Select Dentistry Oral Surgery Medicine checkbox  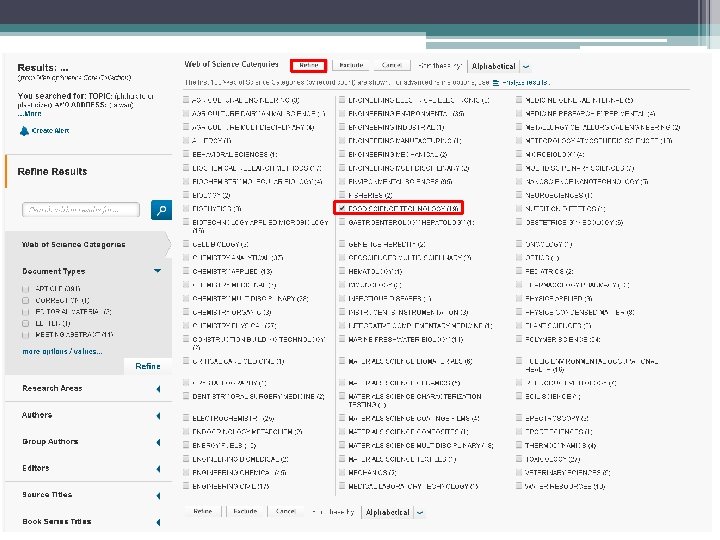coord(186,396)
